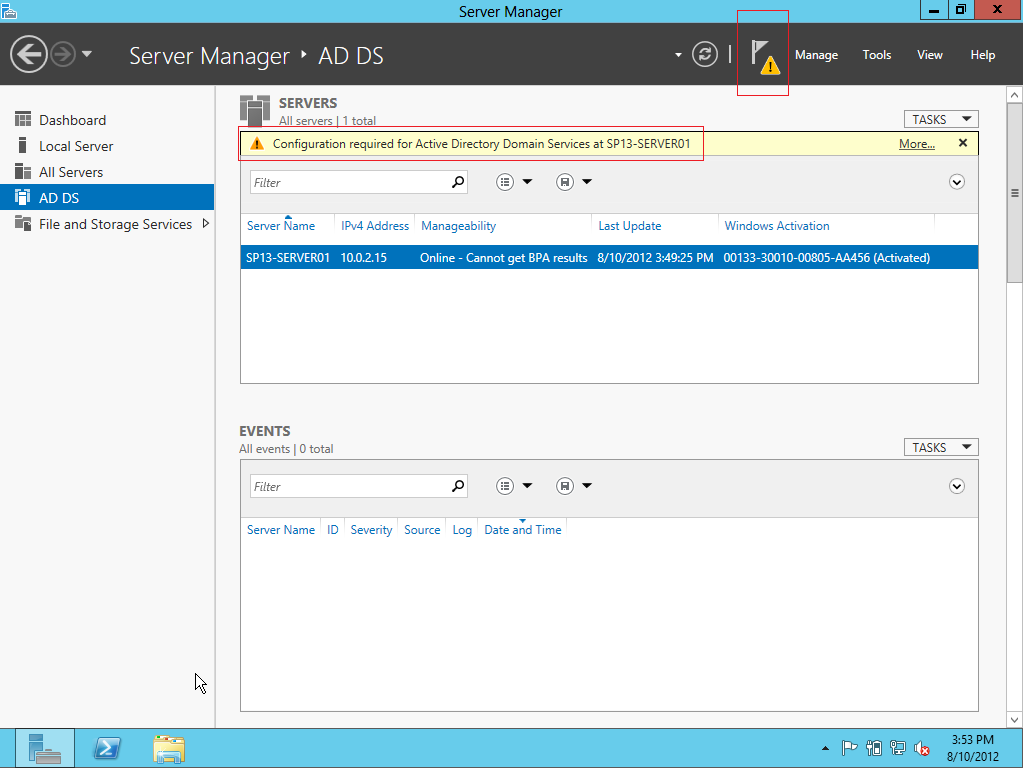Image resolution: width=1023 pixels, height=768 pixels.
Task: Click the search magnifier in Servers filter
Action: point(458,182)
